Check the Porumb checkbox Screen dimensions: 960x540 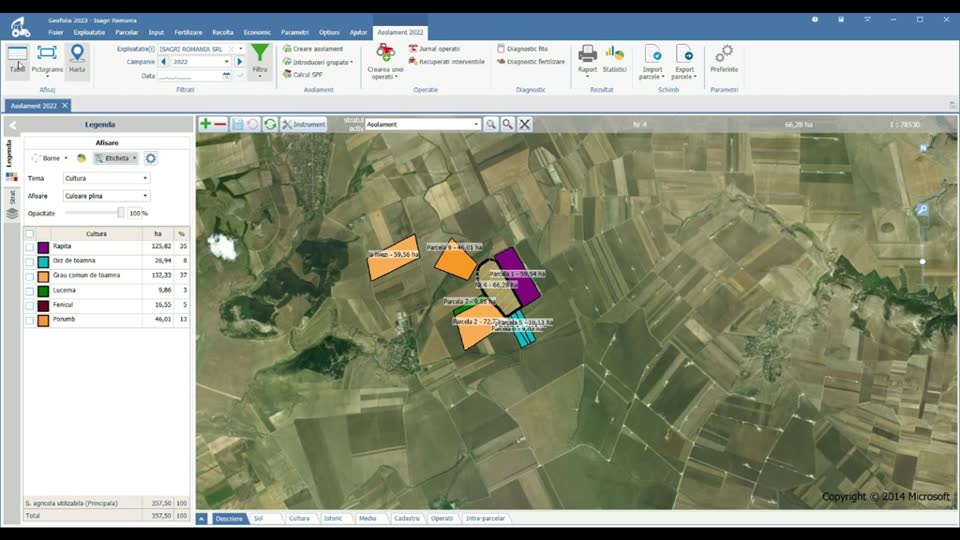(x=29, y=320)
